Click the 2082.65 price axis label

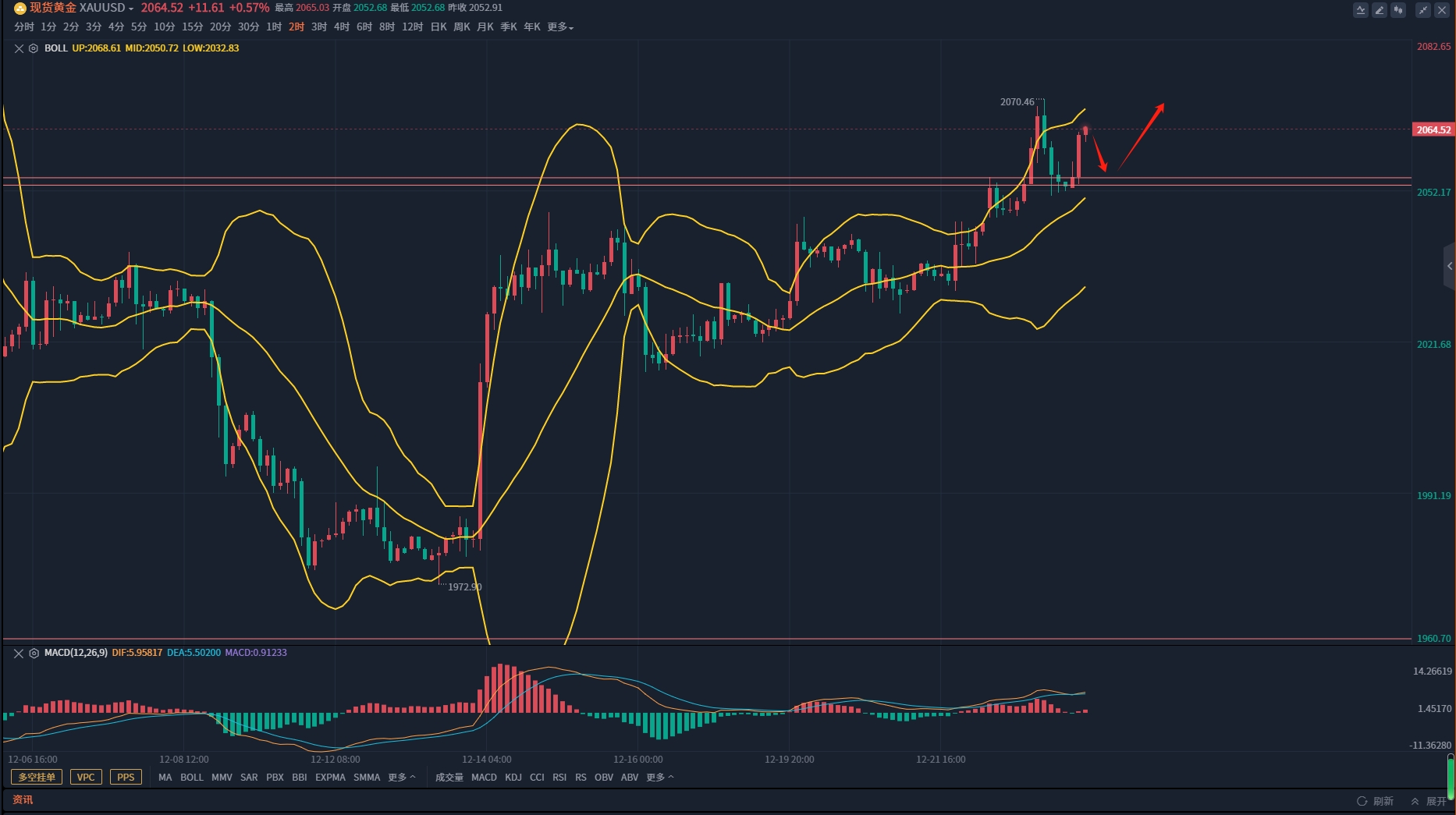point(1434,47)
